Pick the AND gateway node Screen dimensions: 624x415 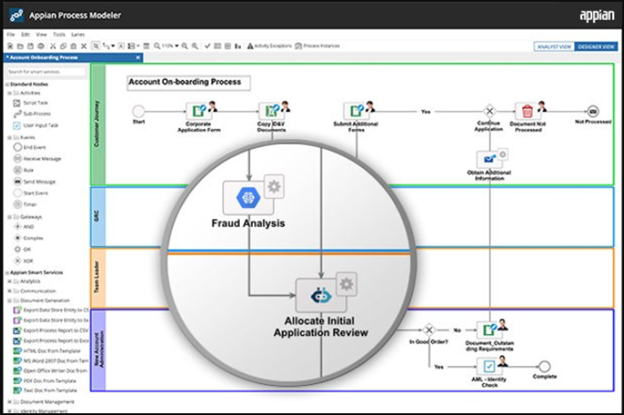(24, 226)
